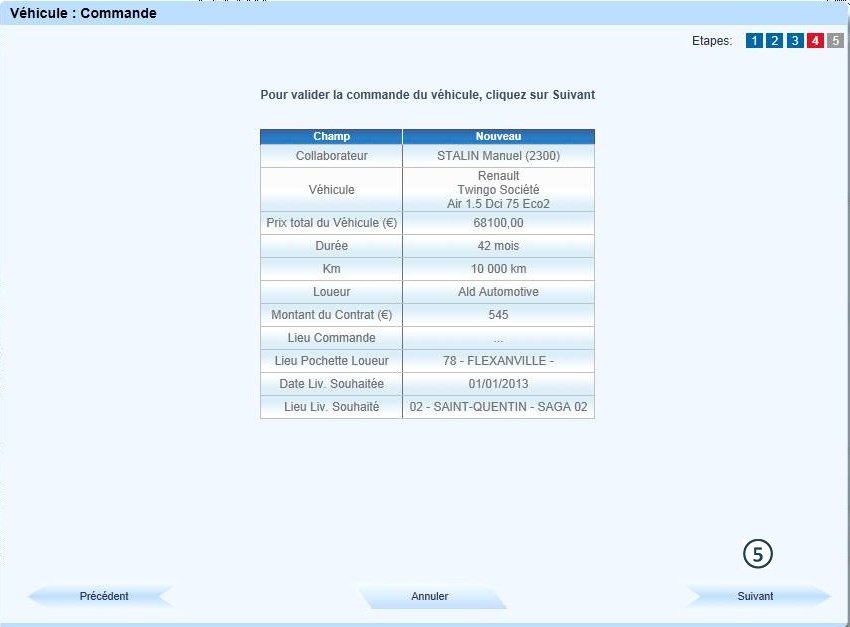The height and width of the screenshot is (627, 850).
Task: Select the 78 - FLEXANVILLE cell
Action: pos(498,361)
